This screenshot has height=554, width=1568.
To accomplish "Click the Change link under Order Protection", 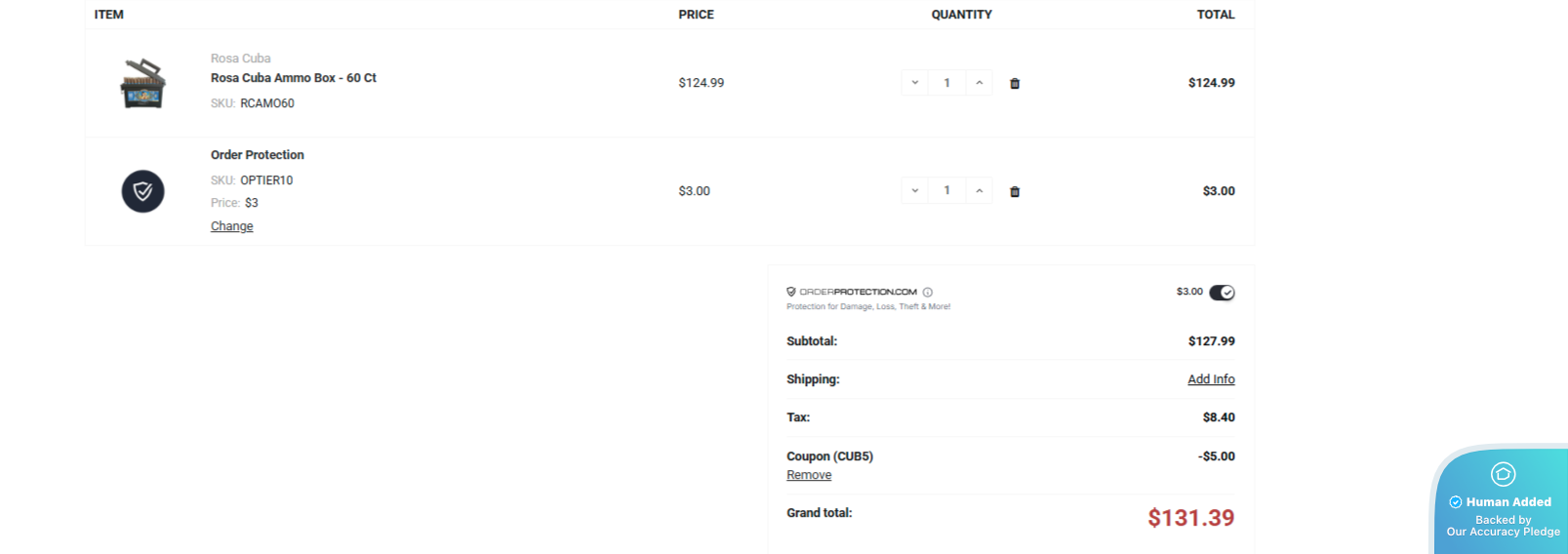I will coord(232,226).
